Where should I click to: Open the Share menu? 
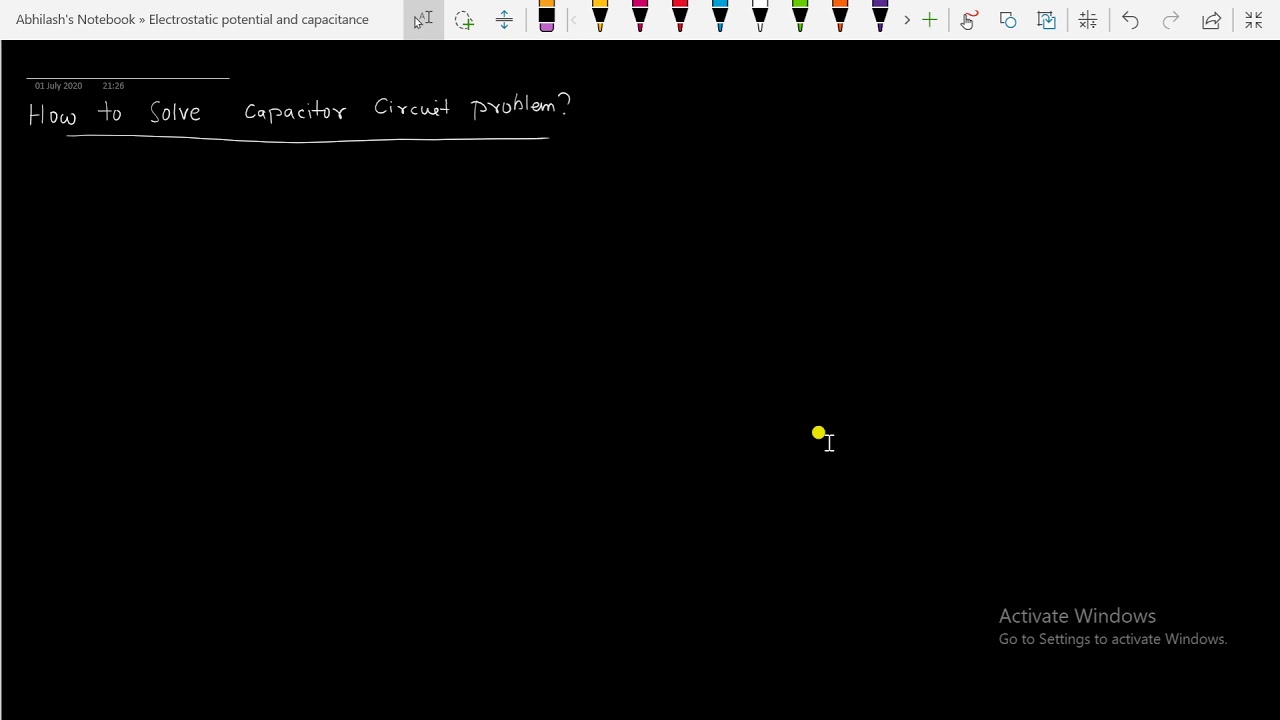[1211, 20]
